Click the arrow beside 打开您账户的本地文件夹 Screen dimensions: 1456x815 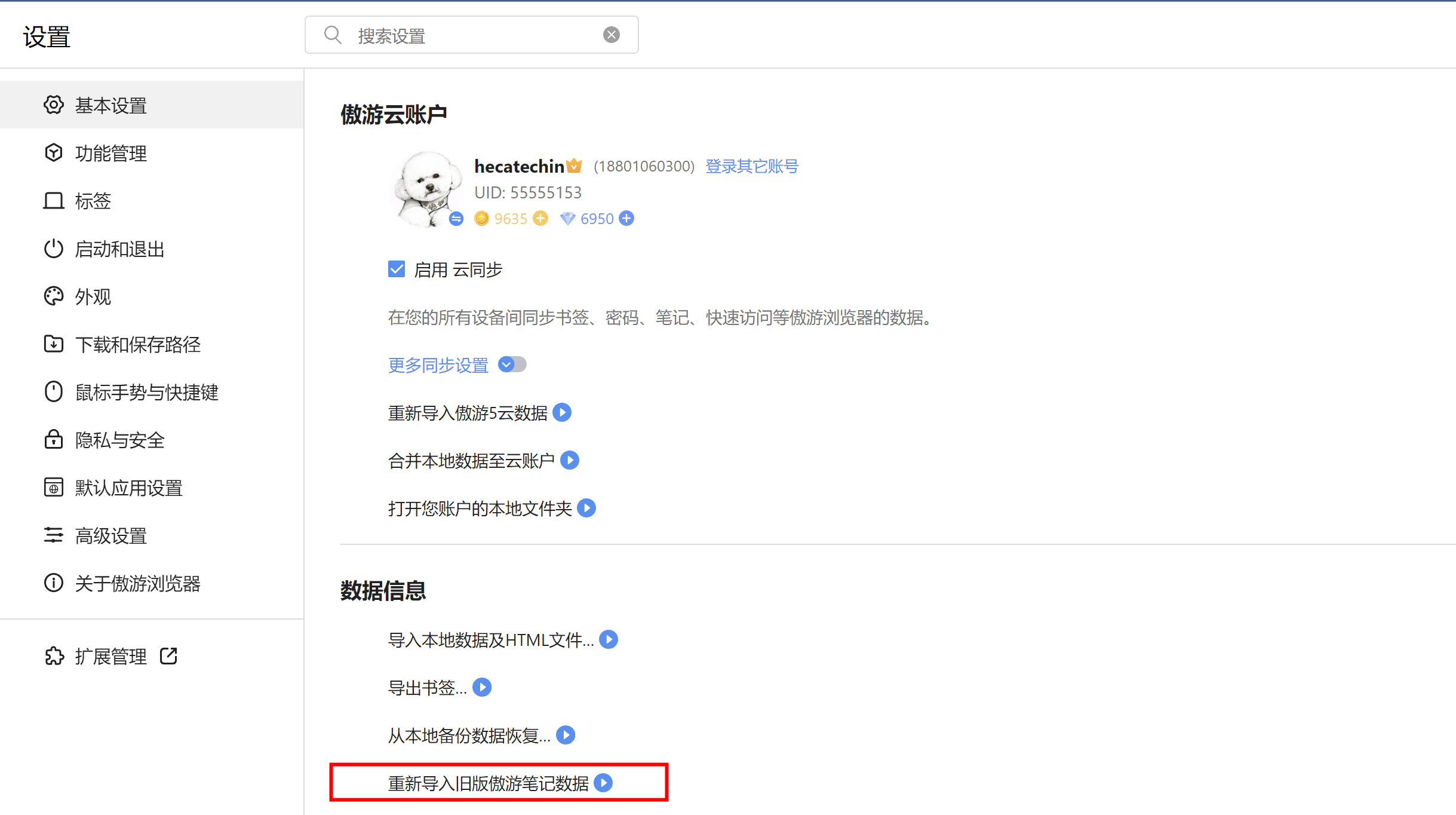coord(586,508)
